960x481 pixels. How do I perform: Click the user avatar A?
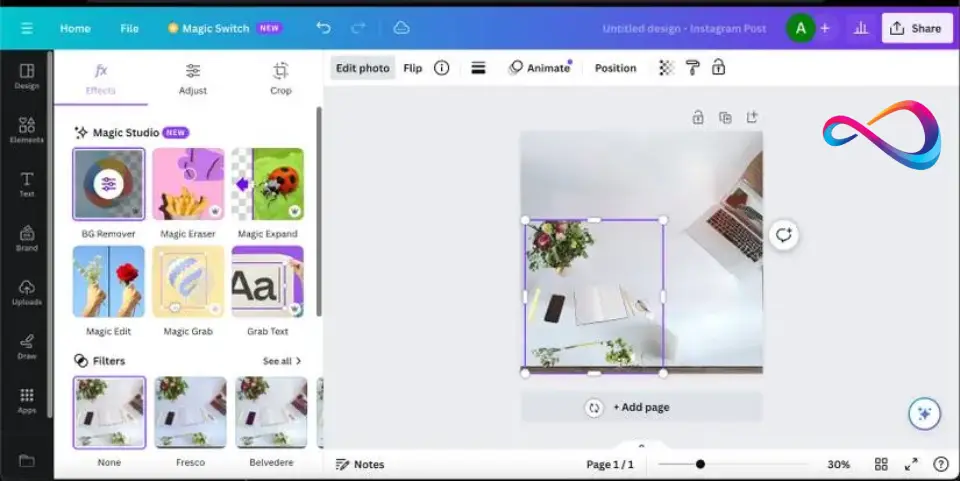[x=800, y=28]
